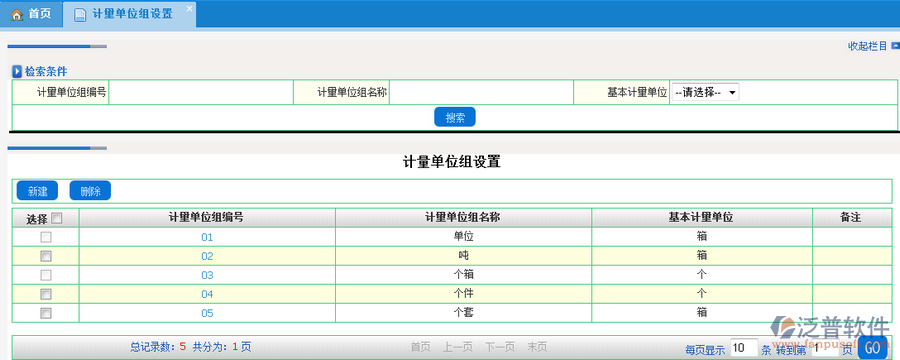
Task: Click the 基本计量单位 column header
Action: (x=701, y=218)
